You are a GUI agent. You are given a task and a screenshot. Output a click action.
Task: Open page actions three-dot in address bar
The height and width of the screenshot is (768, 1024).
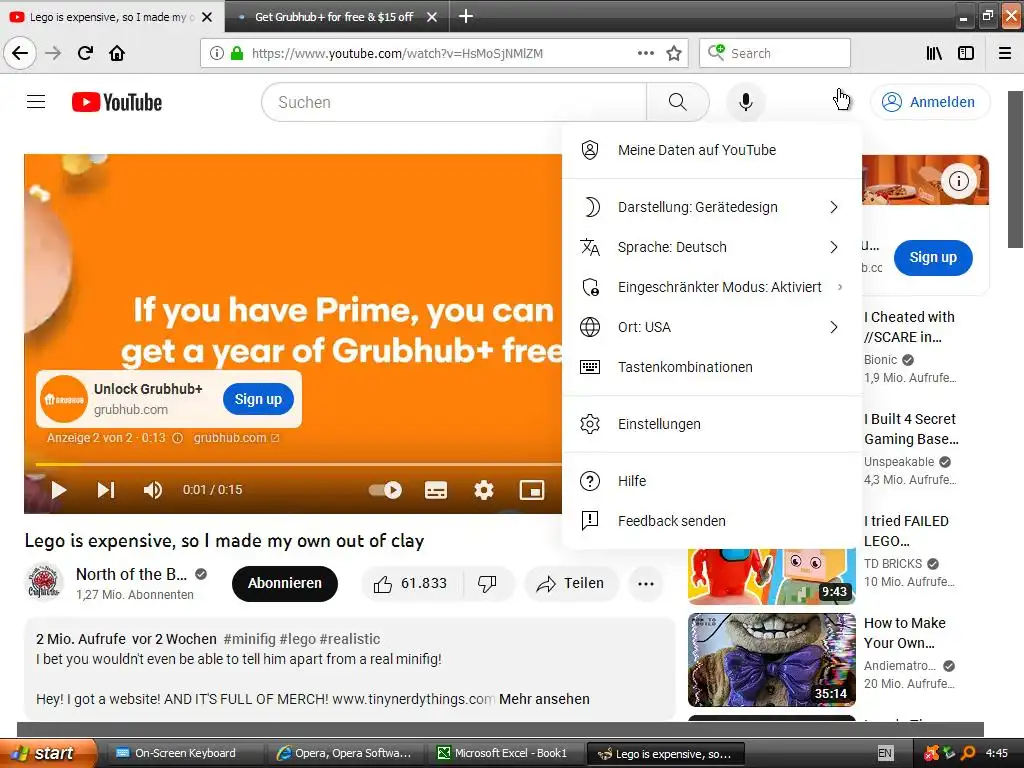tap(645, 53)
